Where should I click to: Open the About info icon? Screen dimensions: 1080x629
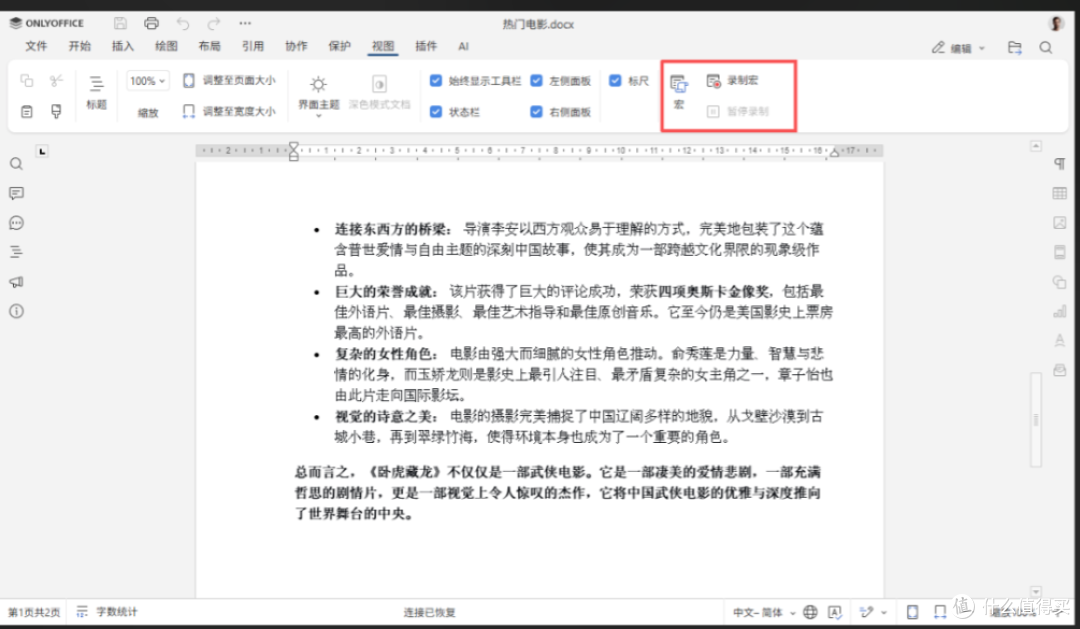pyautogui.click(x=17, y=311)
